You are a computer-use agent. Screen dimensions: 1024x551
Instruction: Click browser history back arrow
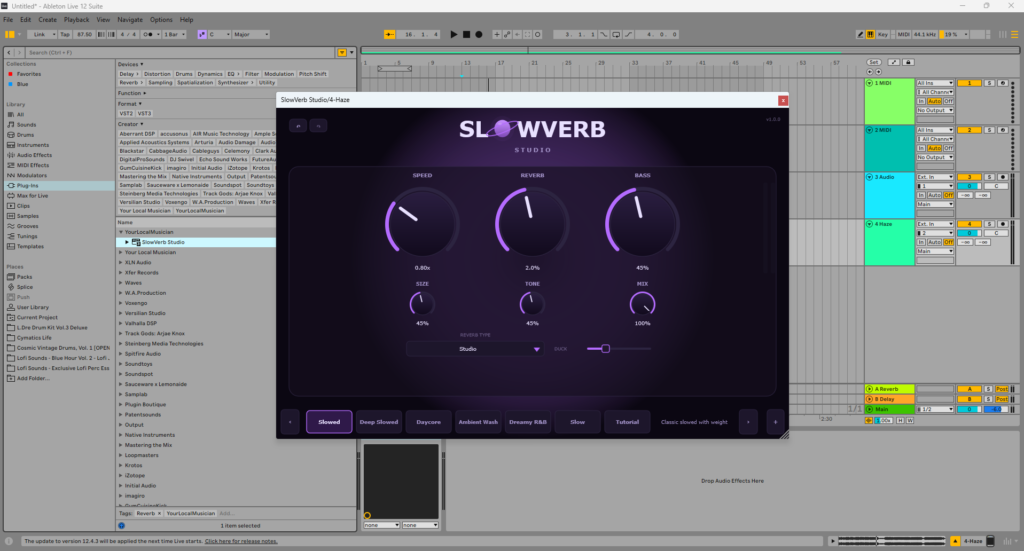pos(9,52)
